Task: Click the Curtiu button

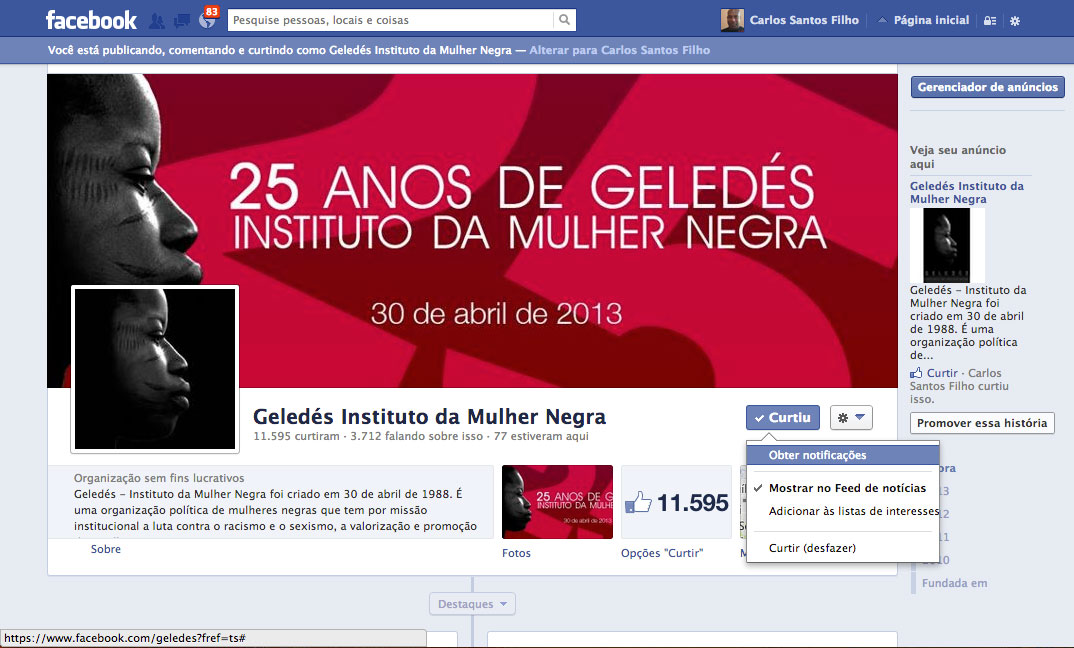Action: point(783,417)
